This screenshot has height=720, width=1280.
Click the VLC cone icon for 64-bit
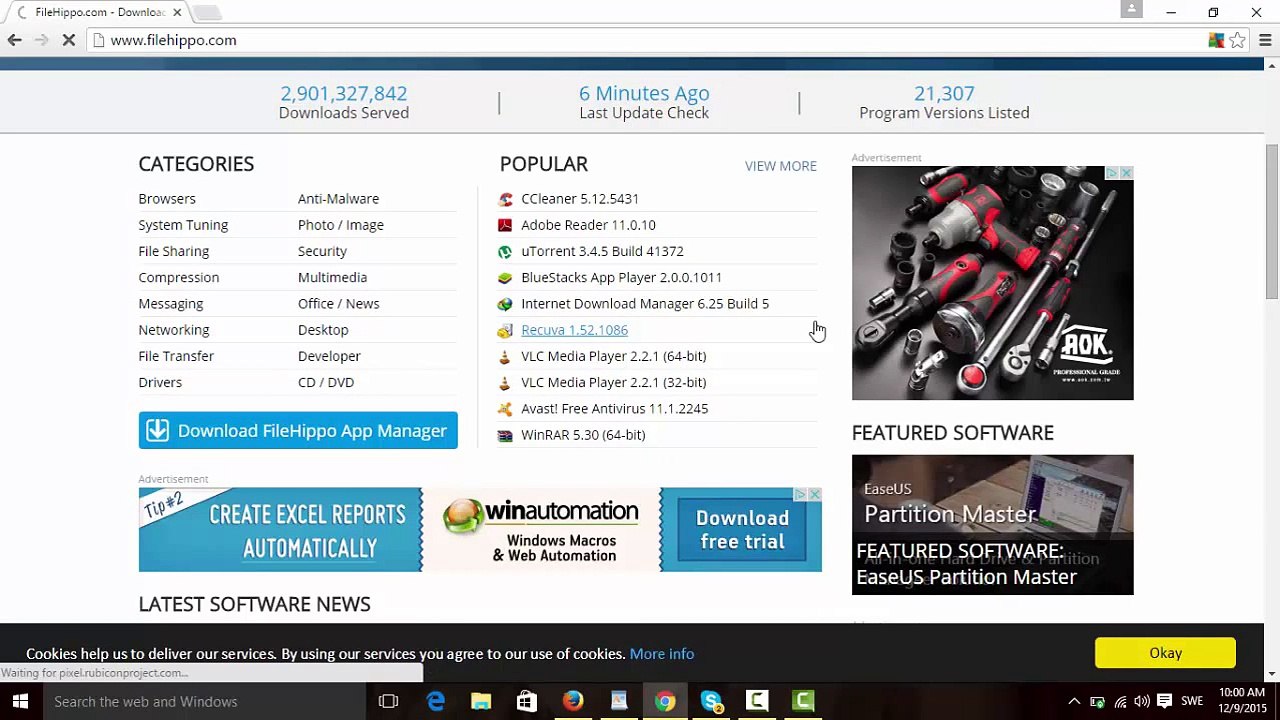(505, 356)
